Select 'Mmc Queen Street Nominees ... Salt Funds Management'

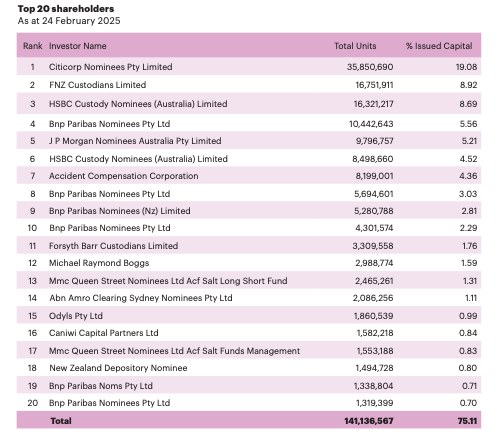coord(174,351)
